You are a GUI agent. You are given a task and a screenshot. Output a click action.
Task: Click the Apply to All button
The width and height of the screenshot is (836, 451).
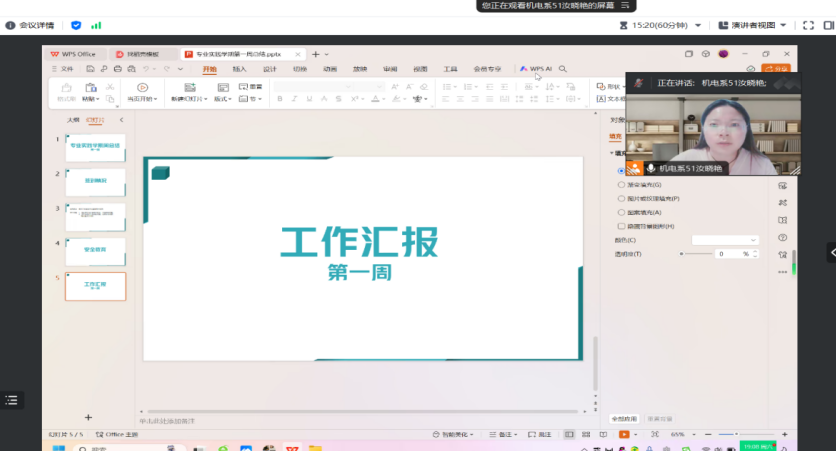click(625, 418)
